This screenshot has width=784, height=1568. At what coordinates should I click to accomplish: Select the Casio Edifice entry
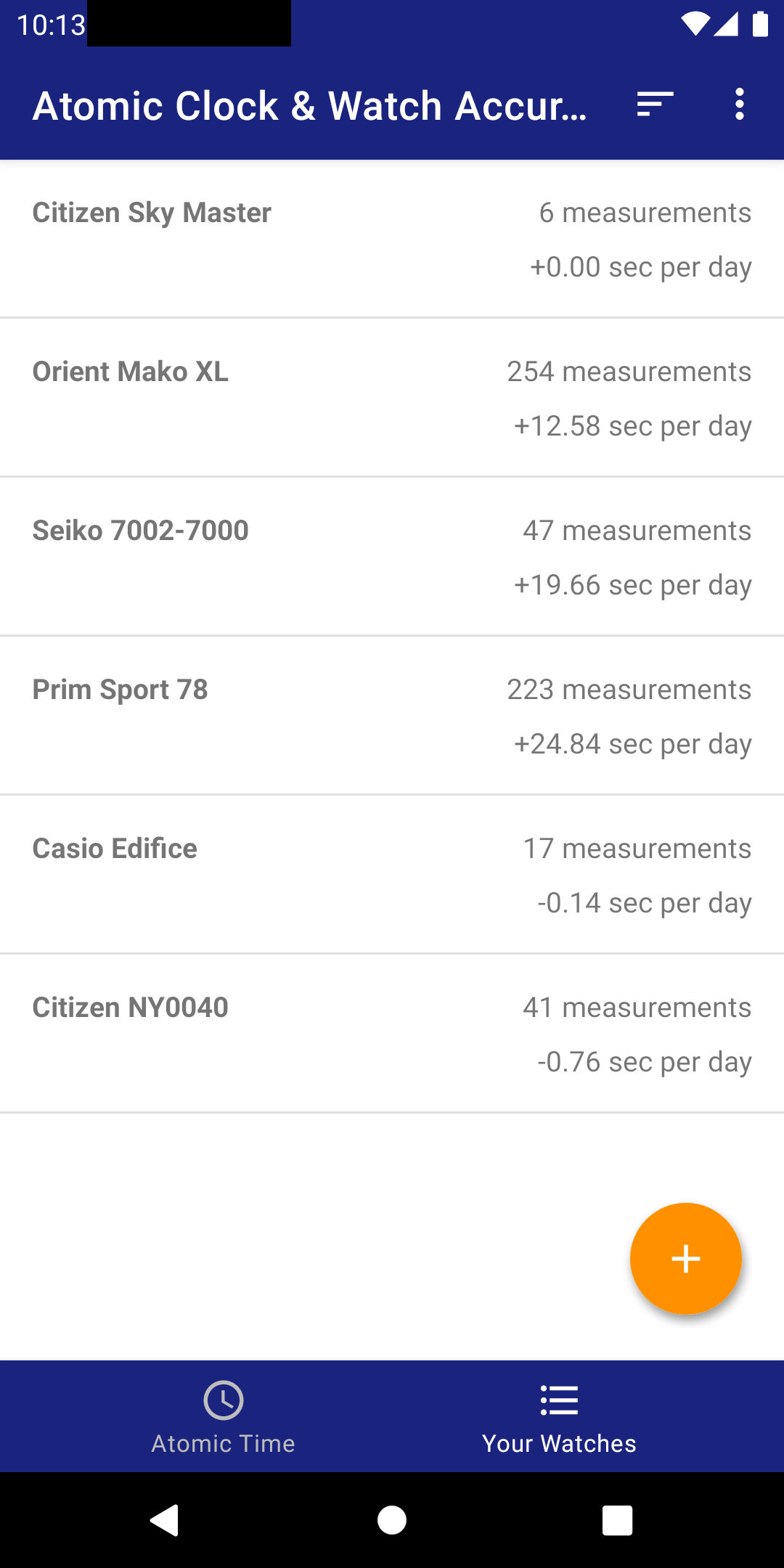(x=115, y=849)
